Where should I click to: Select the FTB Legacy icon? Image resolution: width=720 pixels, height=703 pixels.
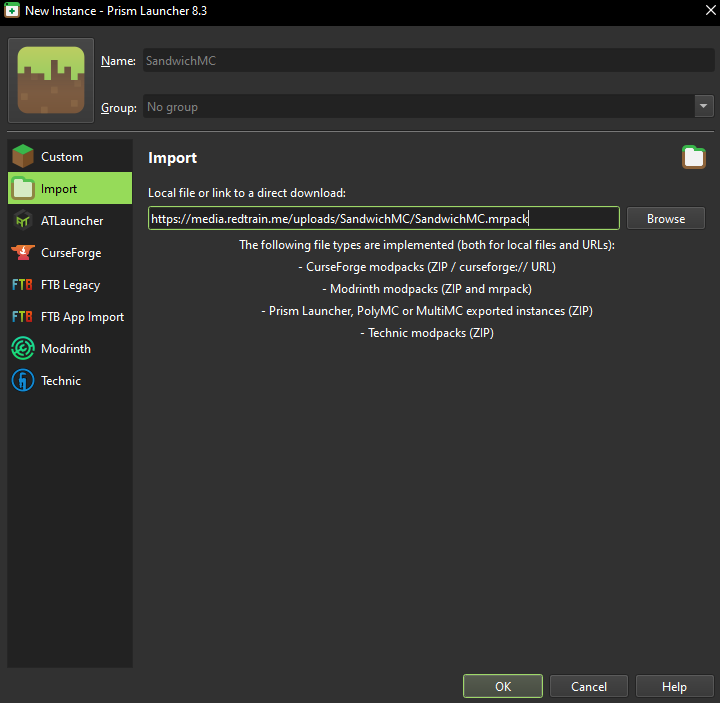coord(22,285)
